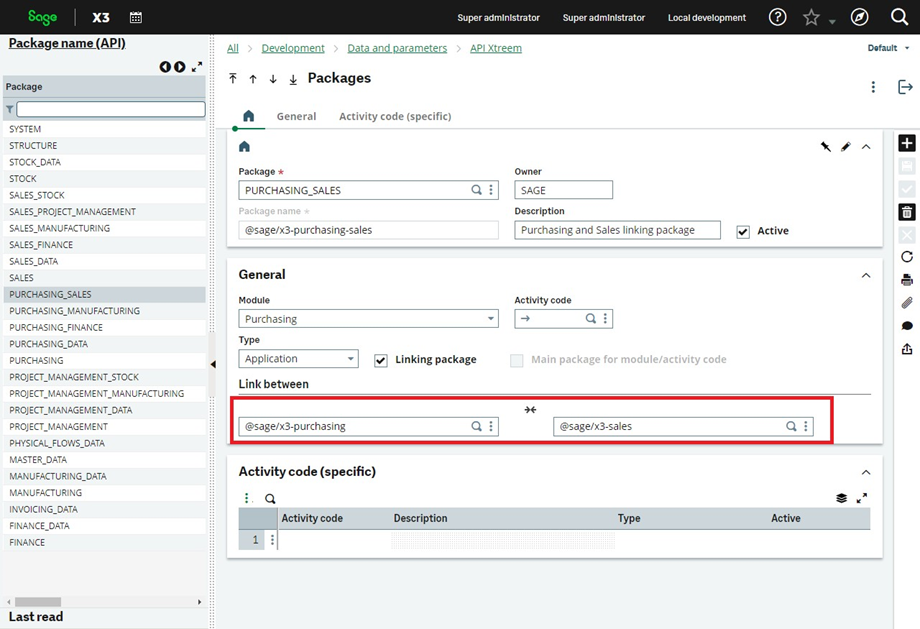Screen dimensions: 920x629
Task: Search in the Package field lookup
Action: coord(476,190)
